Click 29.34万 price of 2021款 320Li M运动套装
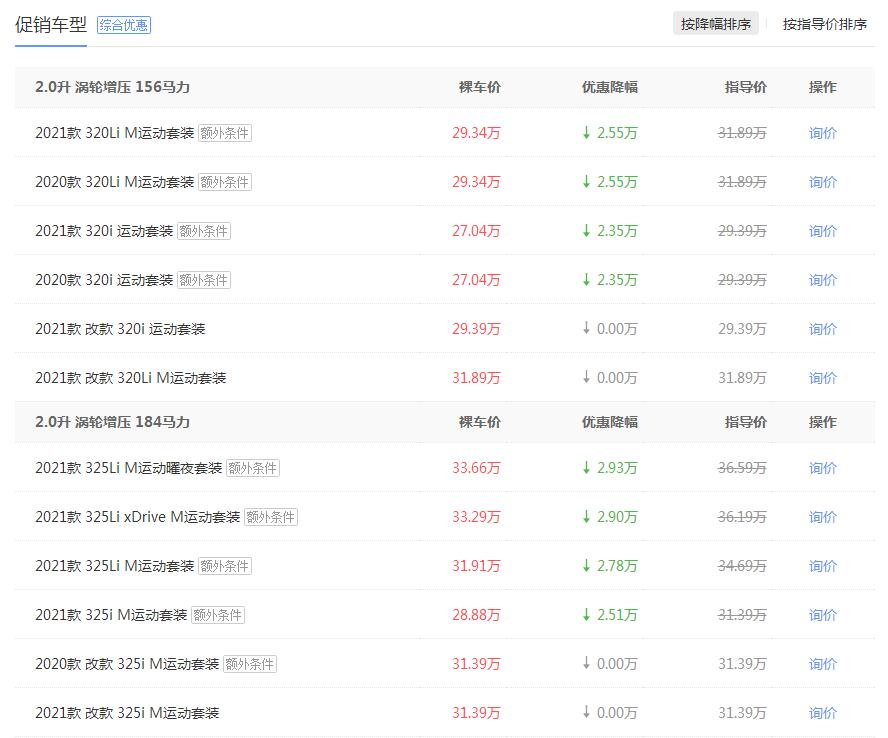The height and width of the screenshot is (738, 888). coord(476,133)
